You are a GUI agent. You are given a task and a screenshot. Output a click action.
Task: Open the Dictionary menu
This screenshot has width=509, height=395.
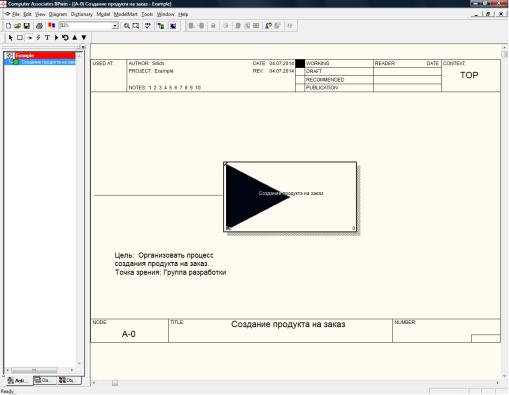click(x=81, y=14)
